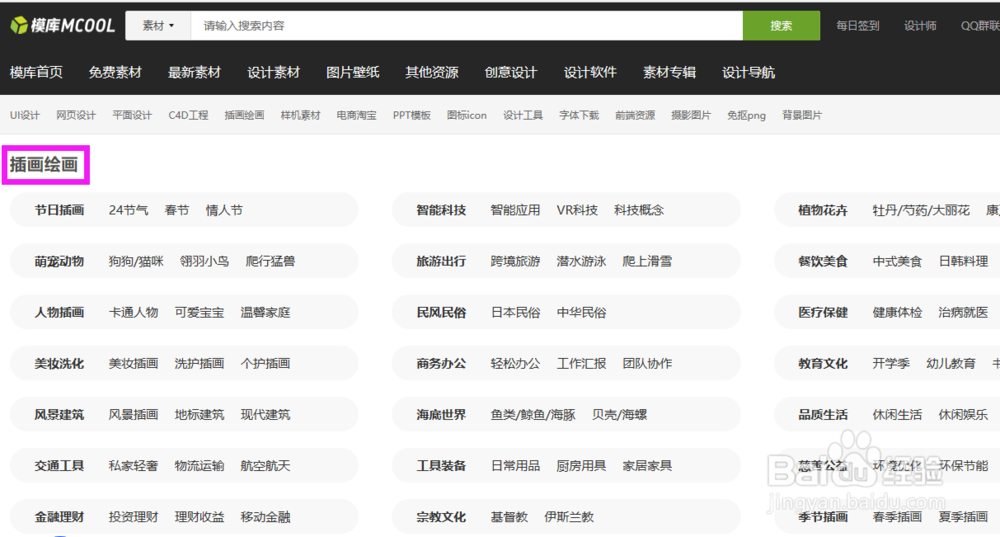The height and width of the screenshot is (537, 1000).
Task: Open the 素材 search type dropdown
Action: tap(158, 26)
